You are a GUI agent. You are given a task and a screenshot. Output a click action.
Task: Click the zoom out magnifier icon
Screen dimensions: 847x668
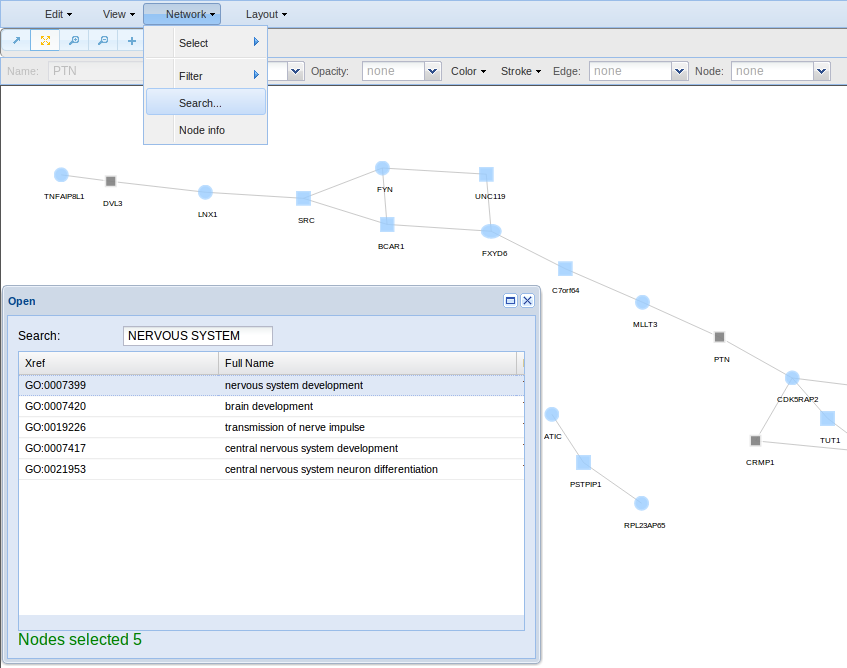103,41
